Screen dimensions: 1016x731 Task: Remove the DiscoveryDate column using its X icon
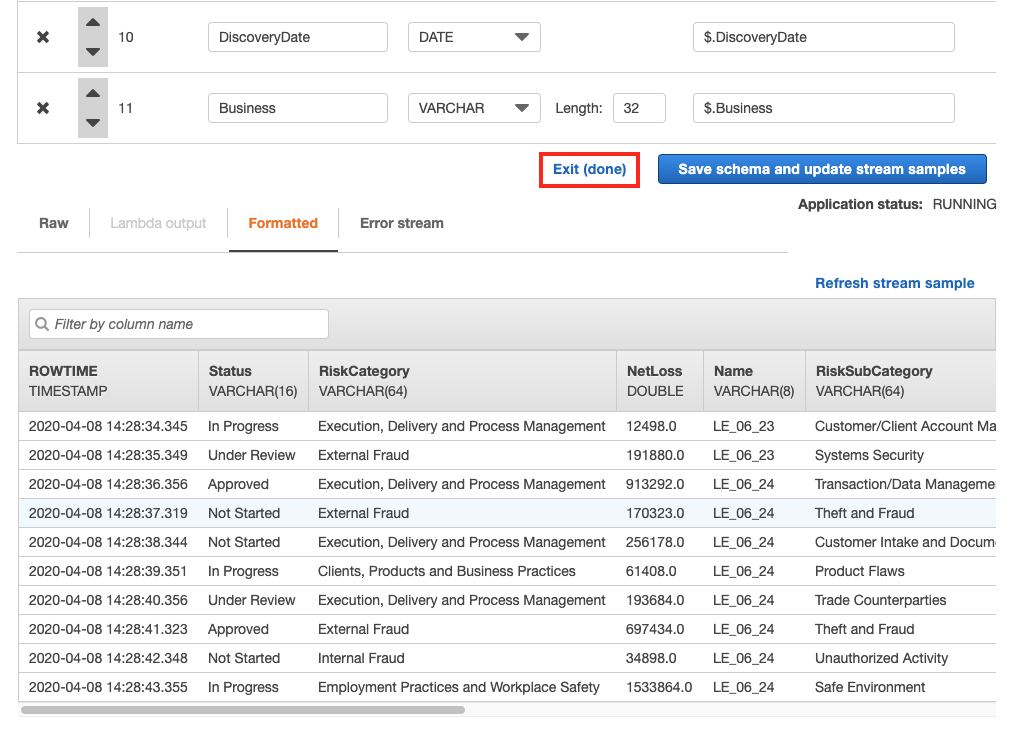coord(42,37)
